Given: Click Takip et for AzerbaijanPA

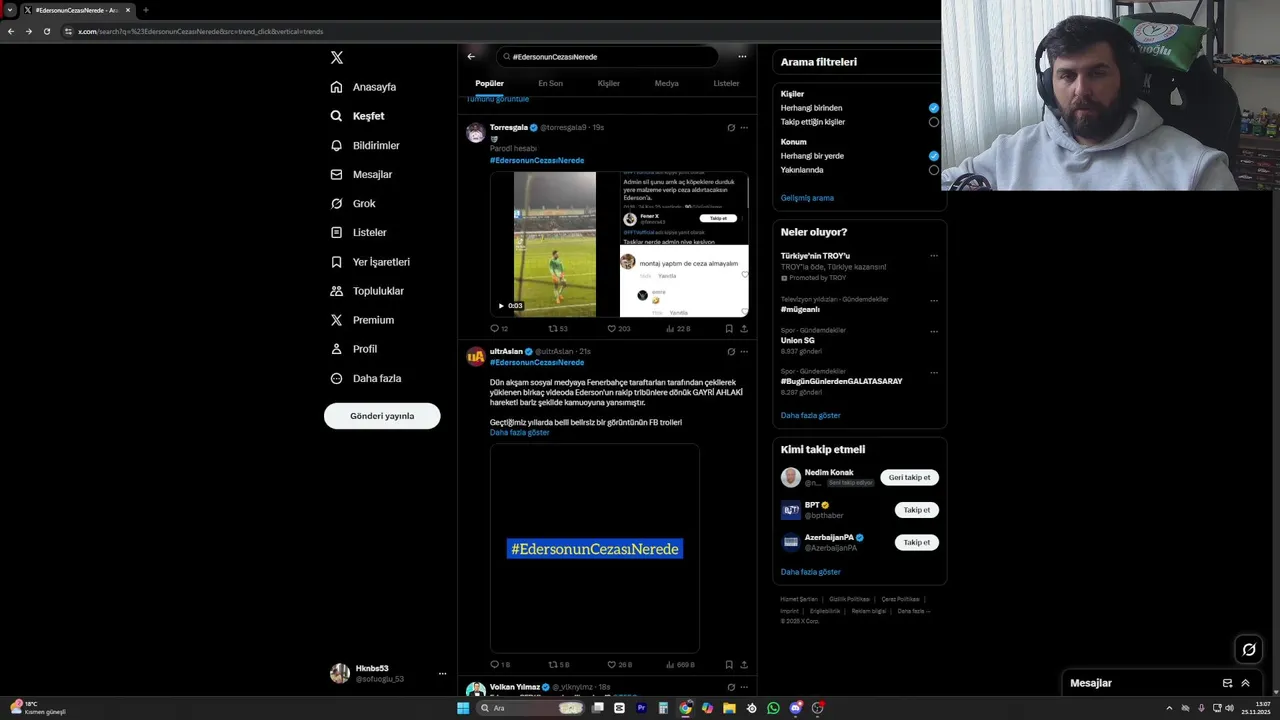Looking at the screenshot, I should (916, 542).
